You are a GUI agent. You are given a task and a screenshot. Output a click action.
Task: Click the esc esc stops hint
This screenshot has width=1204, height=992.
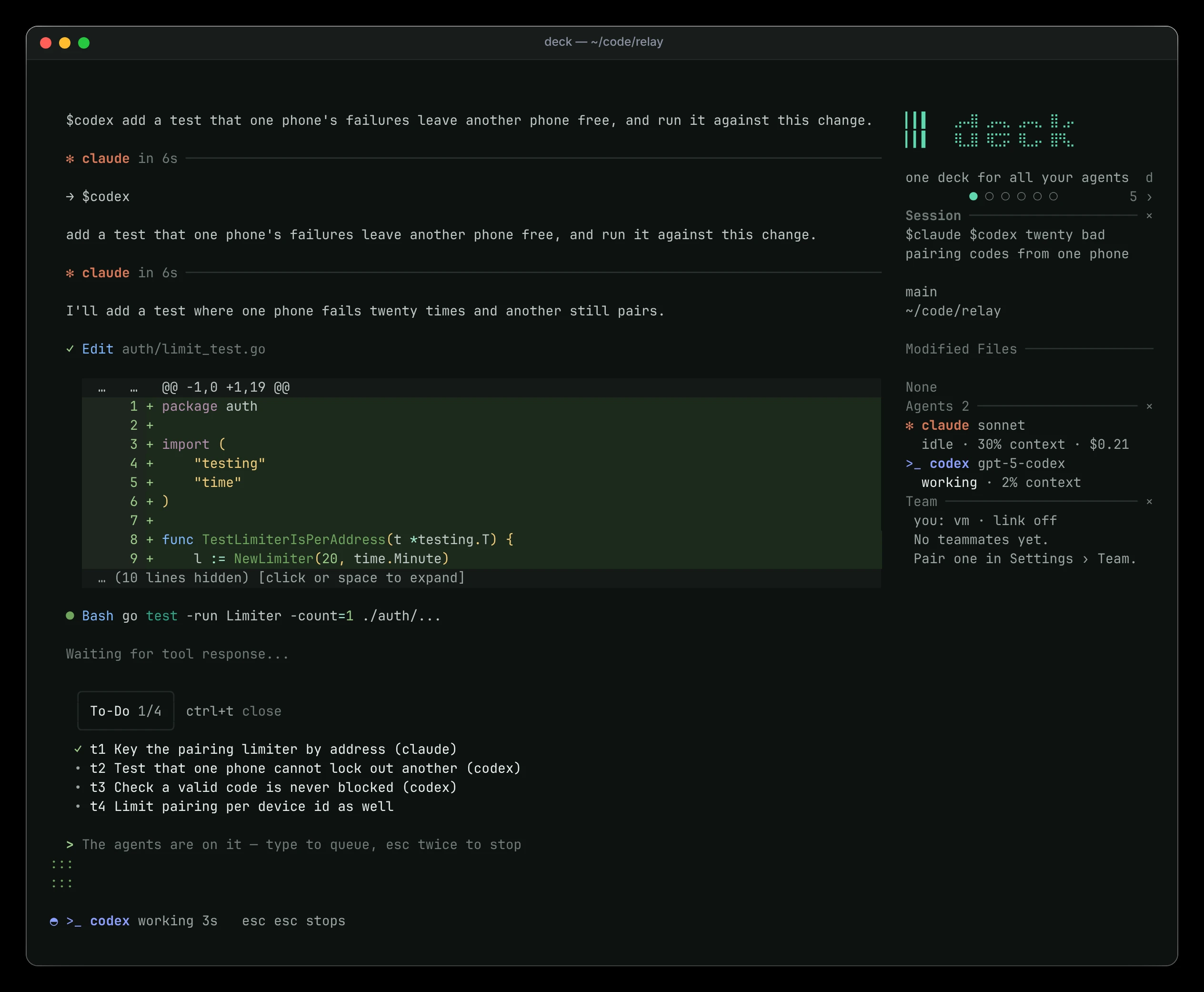point(293,921)
